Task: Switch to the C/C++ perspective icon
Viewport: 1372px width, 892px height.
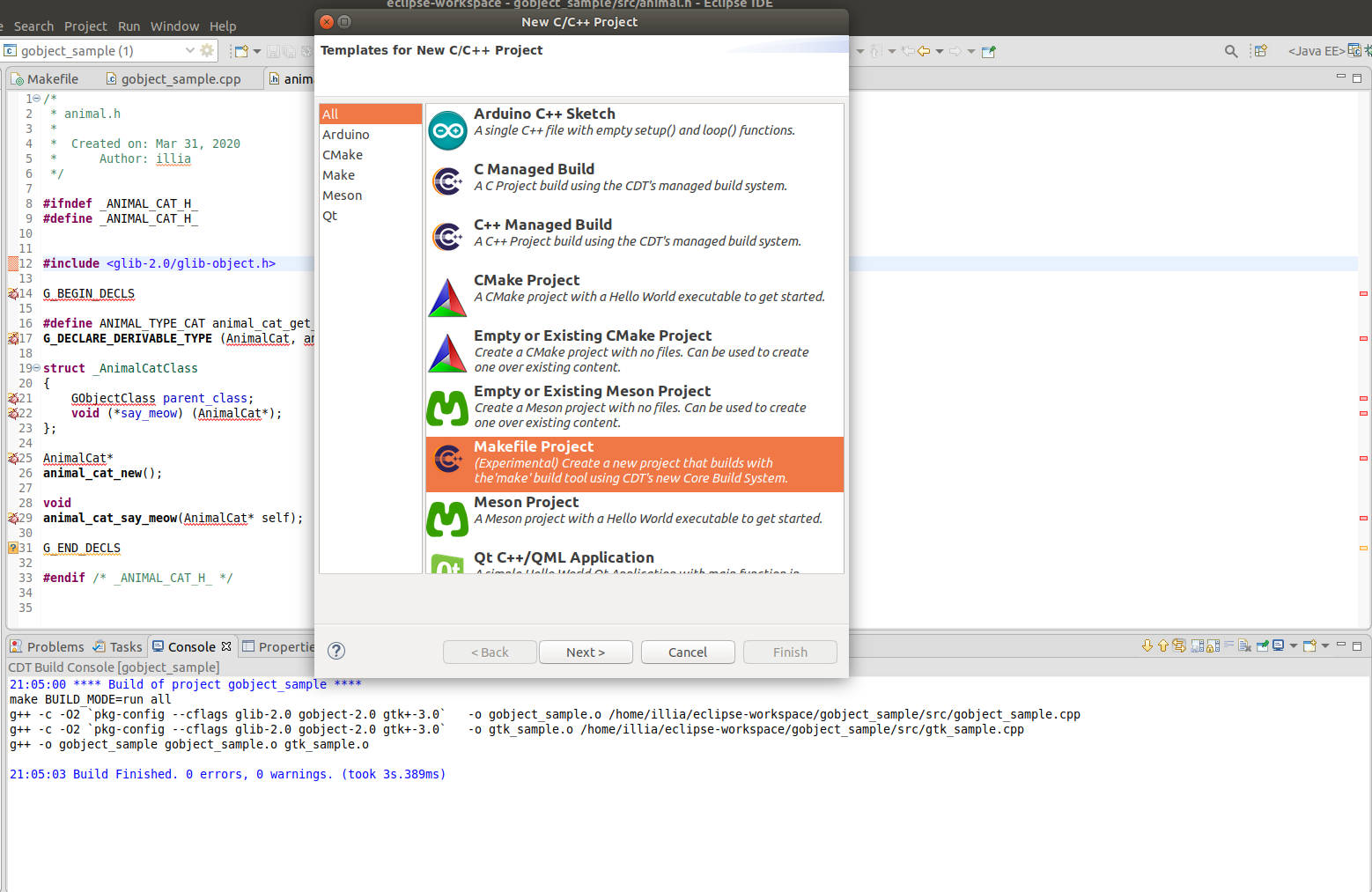Action: tap(1354, 50)
